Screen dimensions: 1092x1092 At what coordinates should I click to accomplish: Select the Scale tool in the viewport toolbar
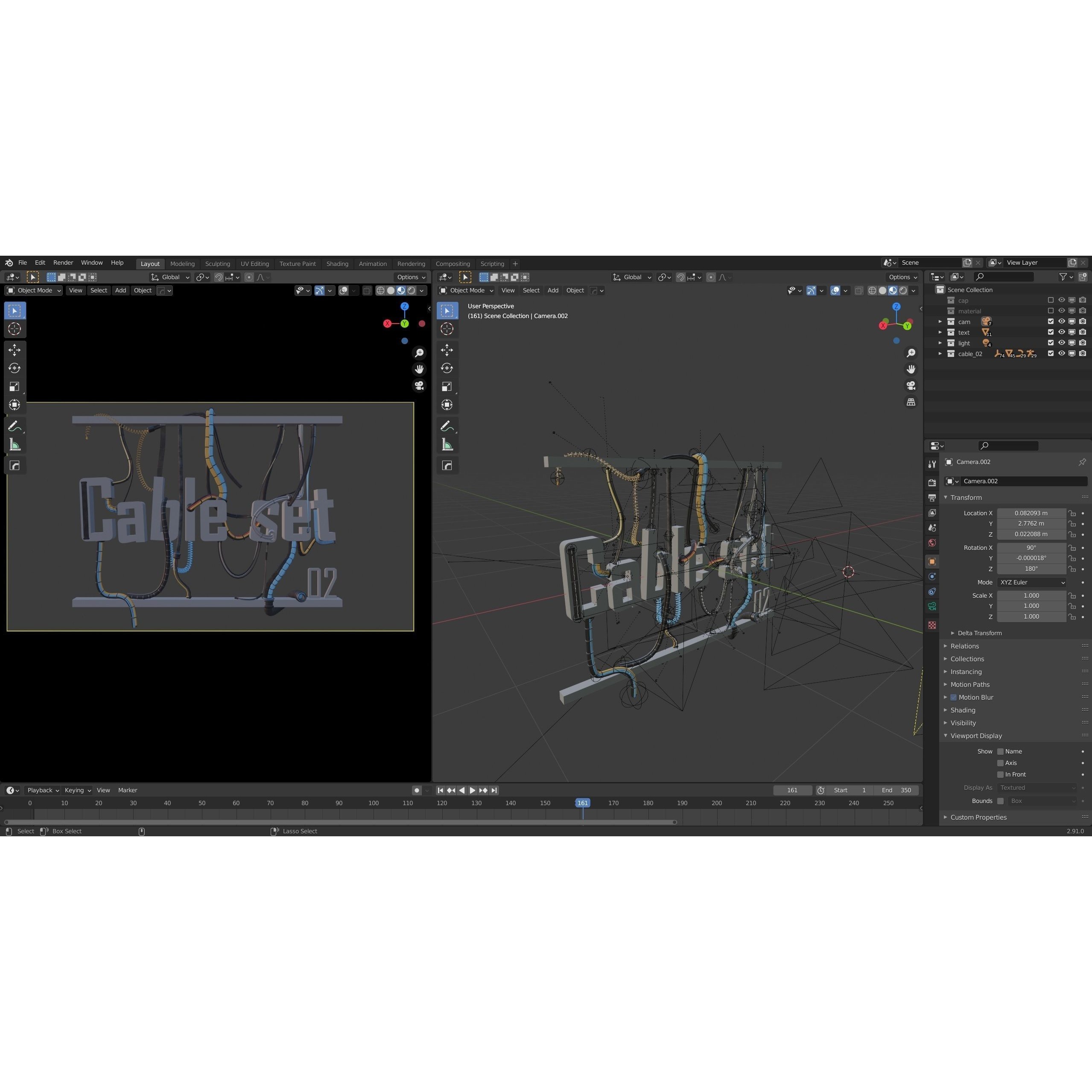(15, 387)
